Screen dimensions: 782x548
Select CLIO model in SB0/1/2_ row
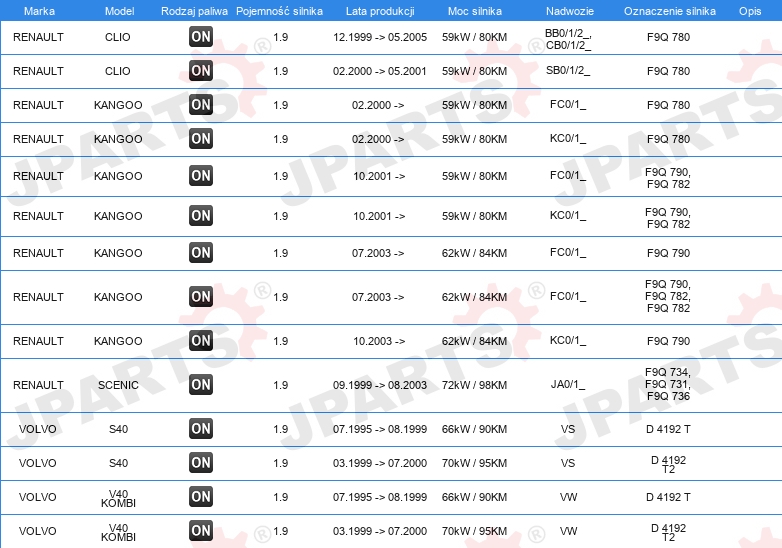coord(118,71)
